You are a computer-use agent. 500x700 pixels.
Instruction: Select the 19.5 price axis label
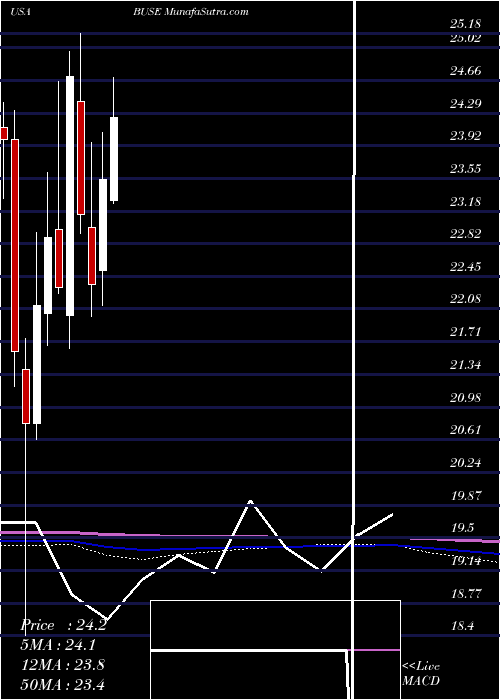[x=462, y=528]
